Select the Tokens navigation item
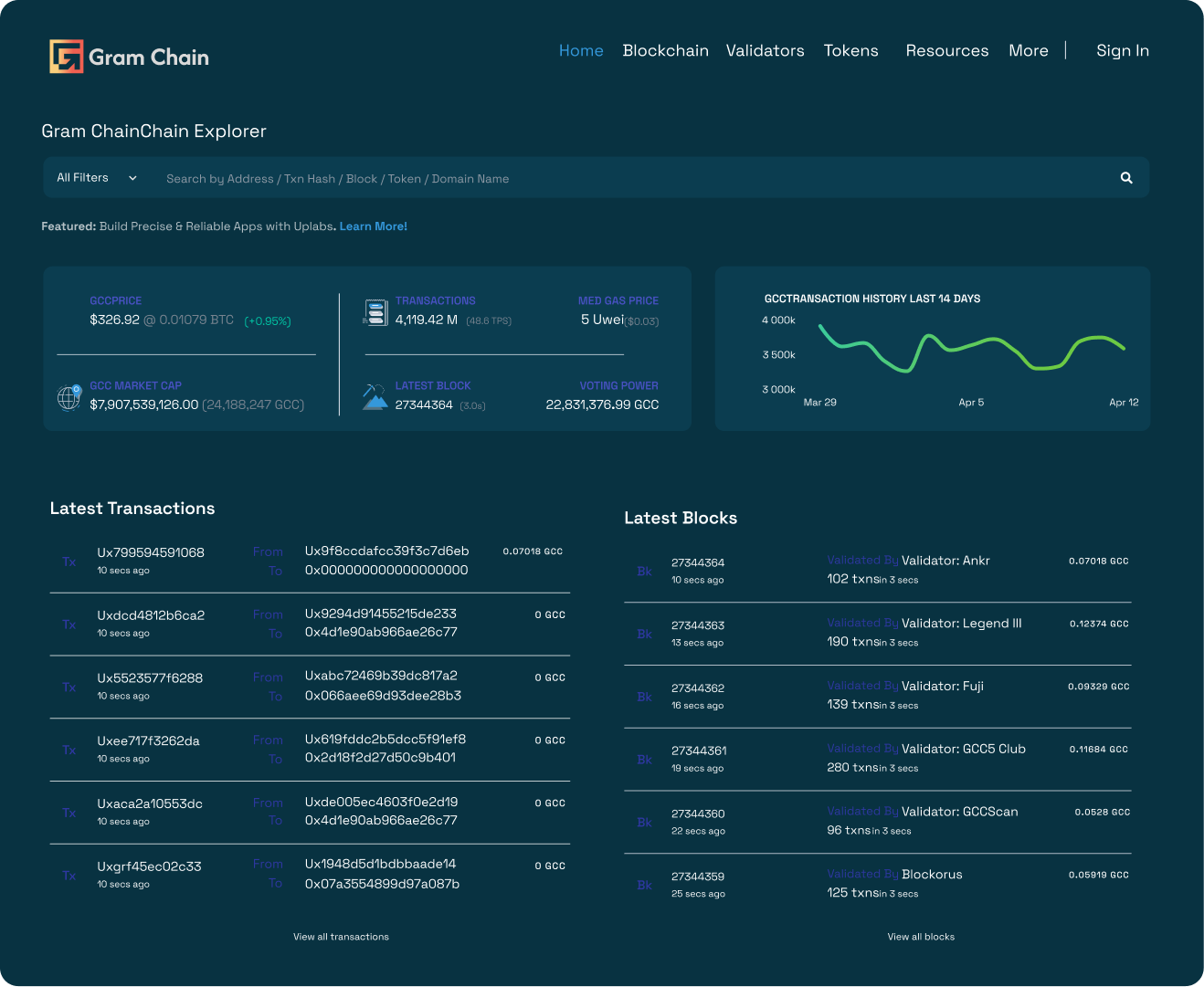 [850, 51]
